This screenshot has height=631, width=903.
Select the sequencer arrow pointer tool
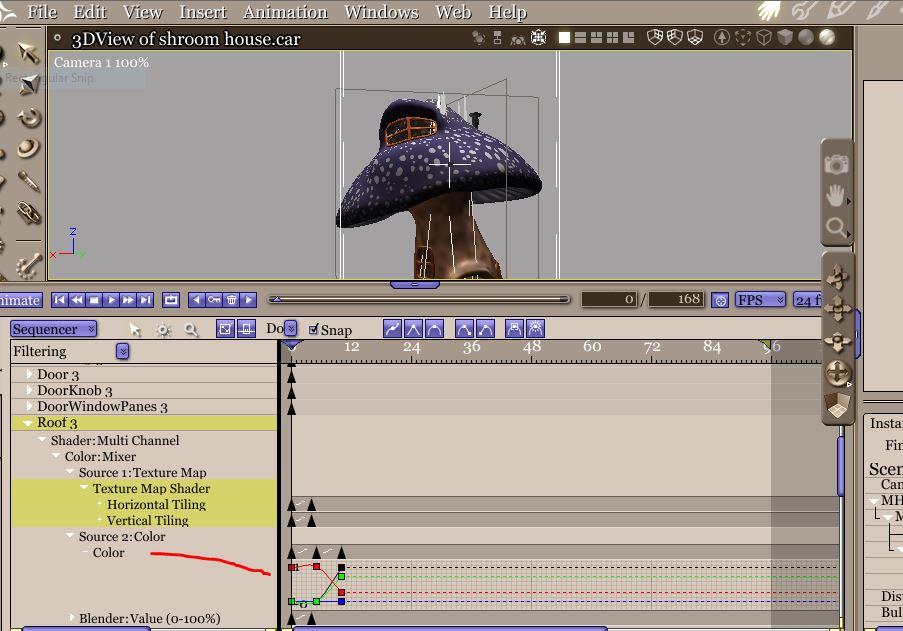pyautogui.click(x=135, y=329)
